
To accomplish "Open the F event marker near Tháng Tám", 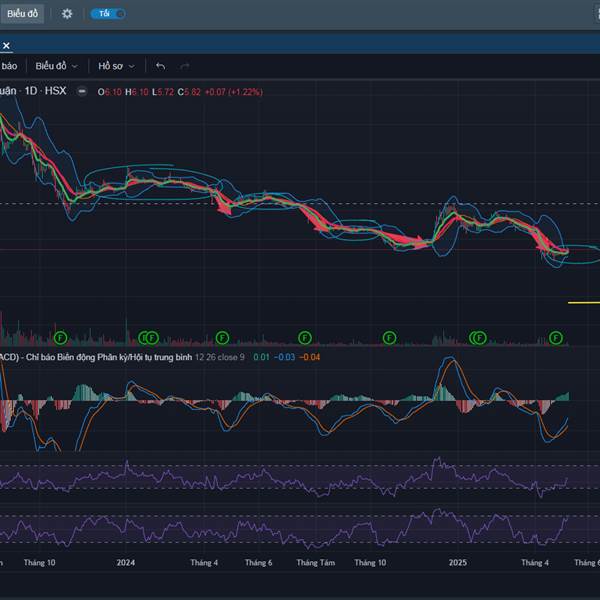I will [305, 338].
